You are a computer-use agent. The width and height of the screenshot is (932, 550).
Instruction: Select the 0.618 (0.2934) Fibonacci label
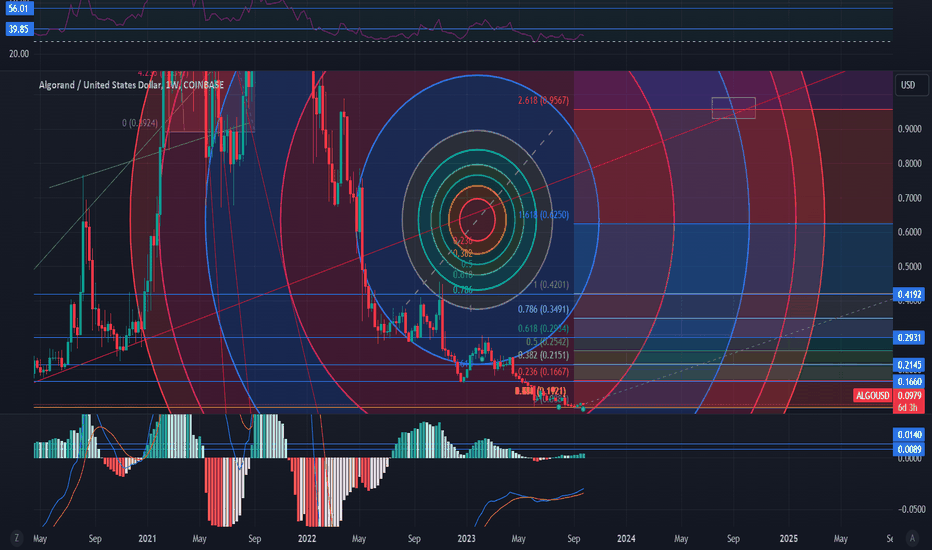pyautogui.click(x=543, y=328)
